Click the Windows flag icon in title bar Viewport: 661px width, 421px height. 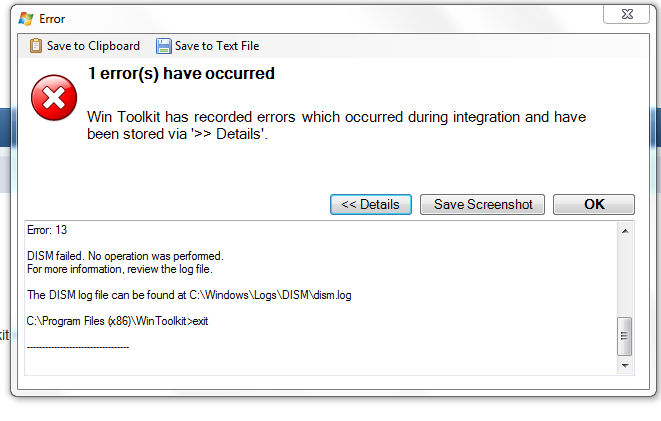pos(26,19)
